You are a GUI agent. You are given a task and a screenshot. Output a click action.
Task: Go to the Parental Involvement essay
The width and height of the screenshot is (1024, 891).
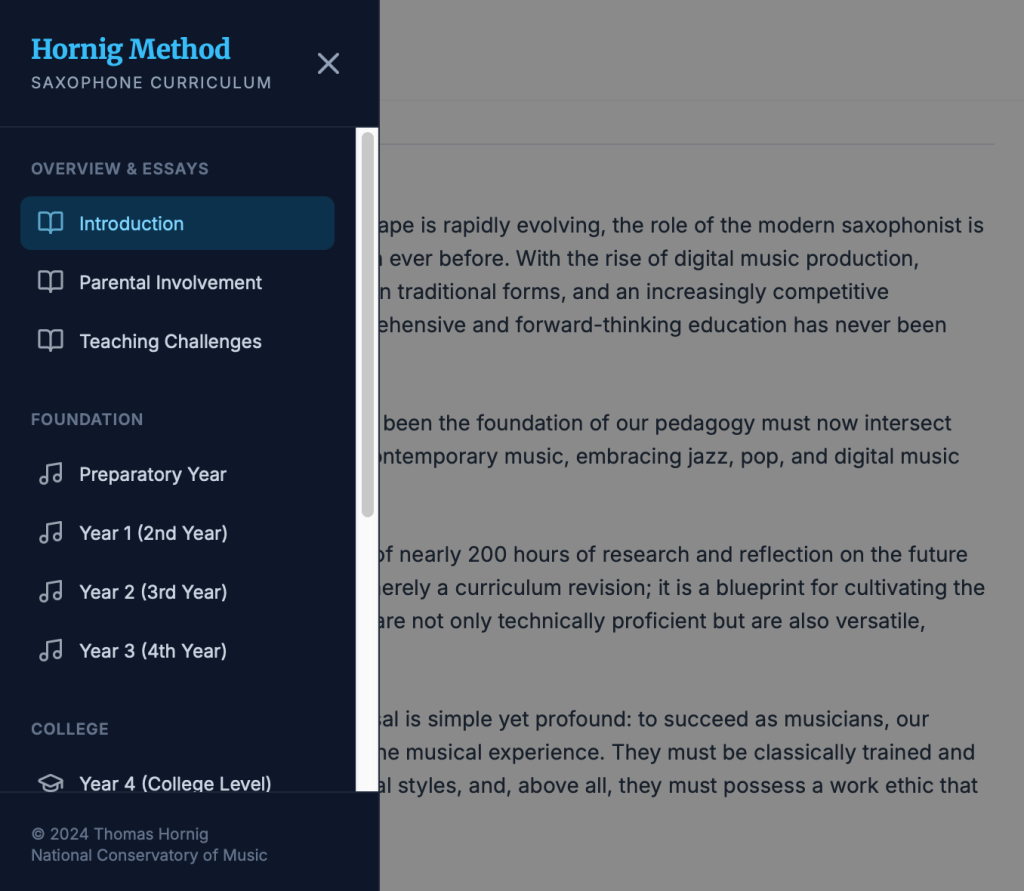coord(170,282)
